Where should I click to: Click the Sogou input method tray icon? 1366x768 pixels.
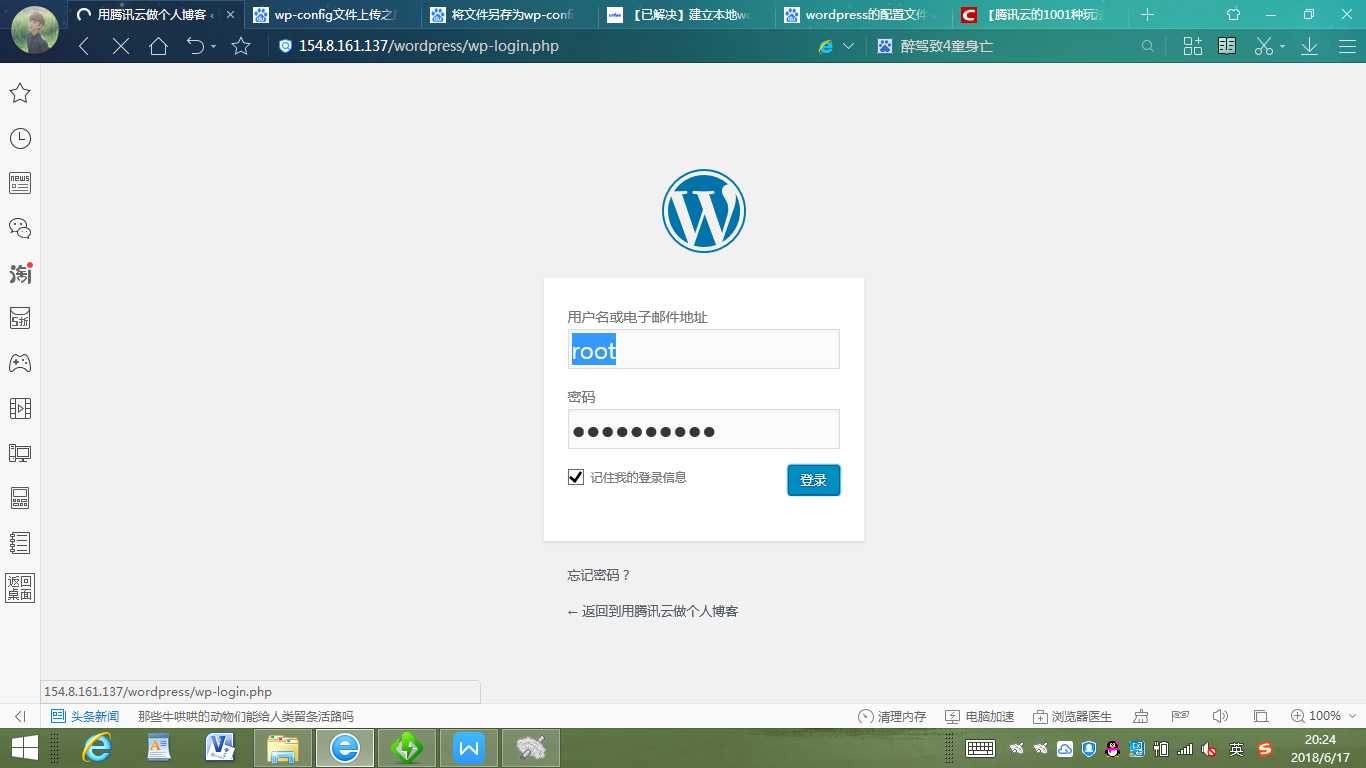point(1265,748)
